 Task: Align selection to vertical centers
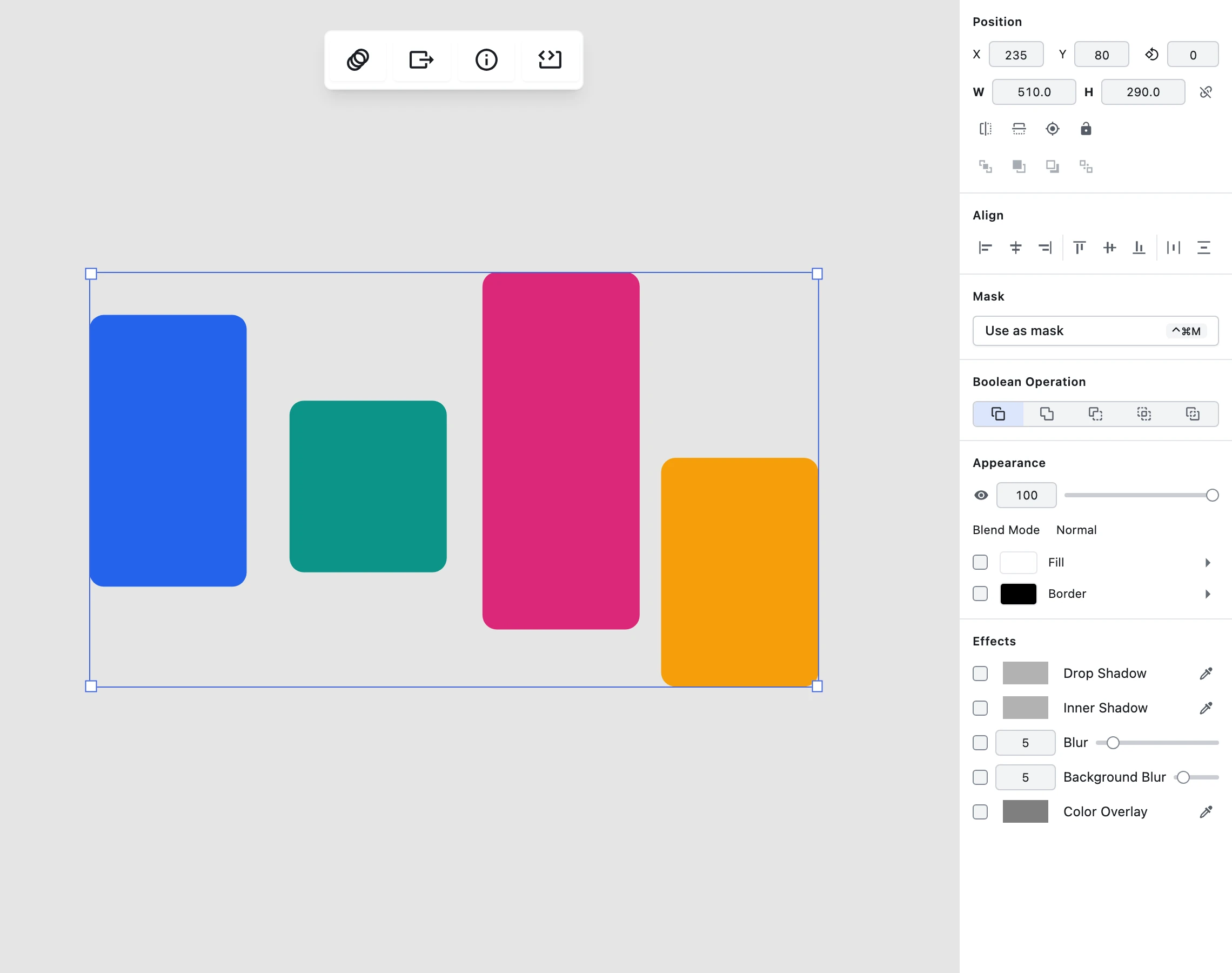[1109, 248]
